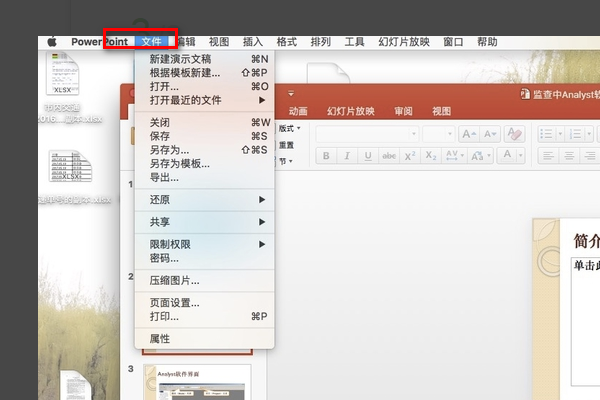The image size is (600, 400).
Task: Decrease font size with A▼ icon
Action: click(490, 134)
